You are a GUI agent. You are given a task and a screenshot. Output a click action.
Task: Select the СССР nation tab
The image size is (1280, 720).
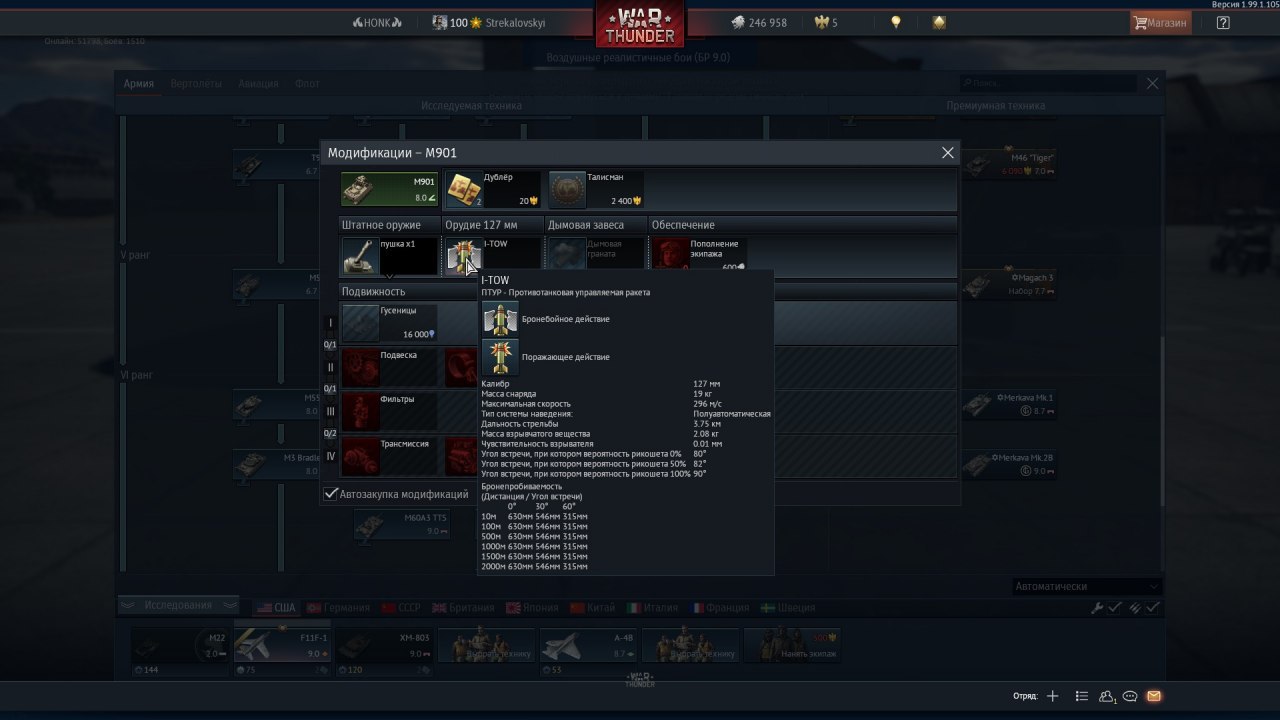401,608
